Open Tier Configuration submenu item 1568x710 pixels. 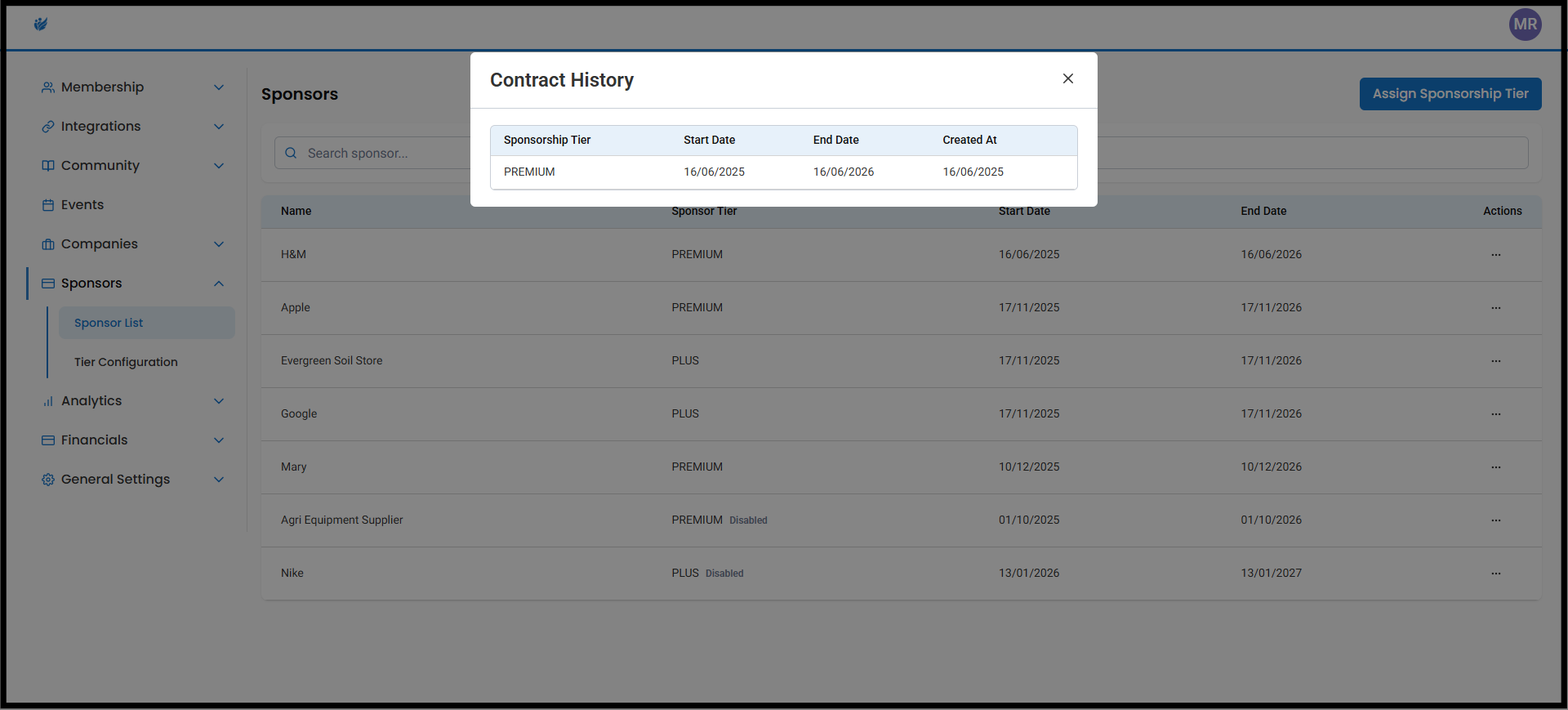[126, 362]
